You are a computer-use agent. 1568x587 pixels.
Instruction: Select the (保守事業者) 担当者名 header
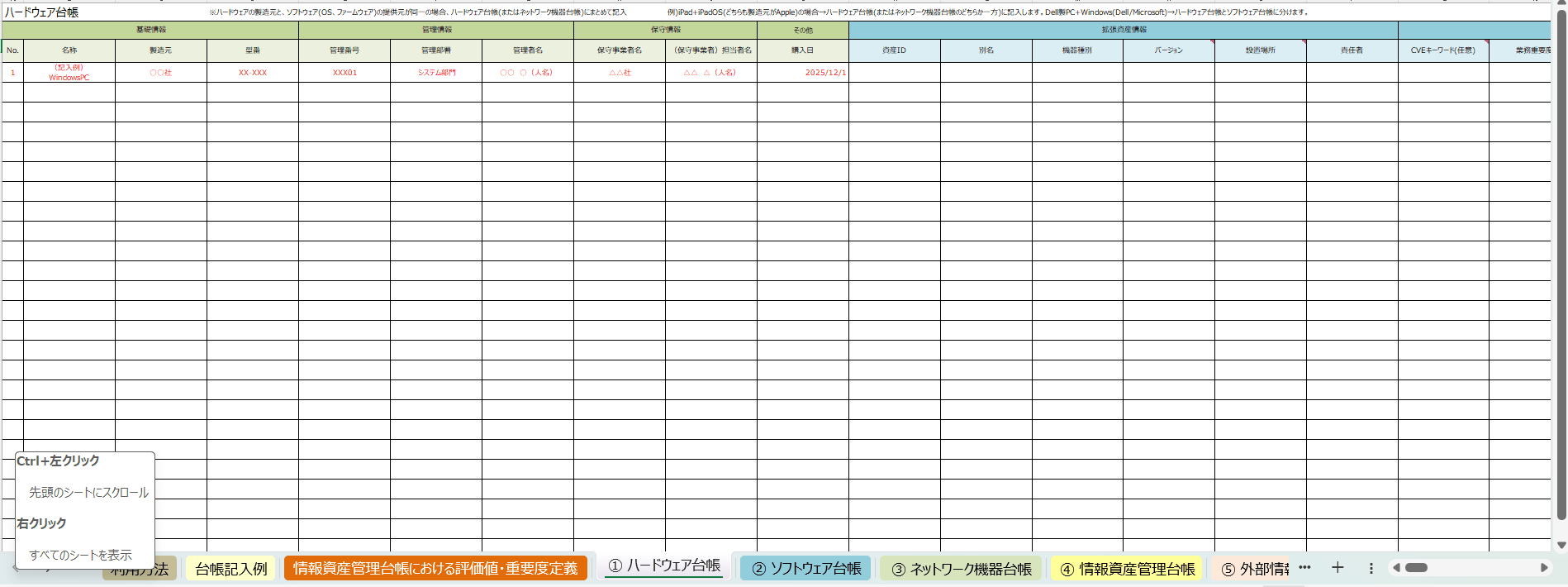711,50
